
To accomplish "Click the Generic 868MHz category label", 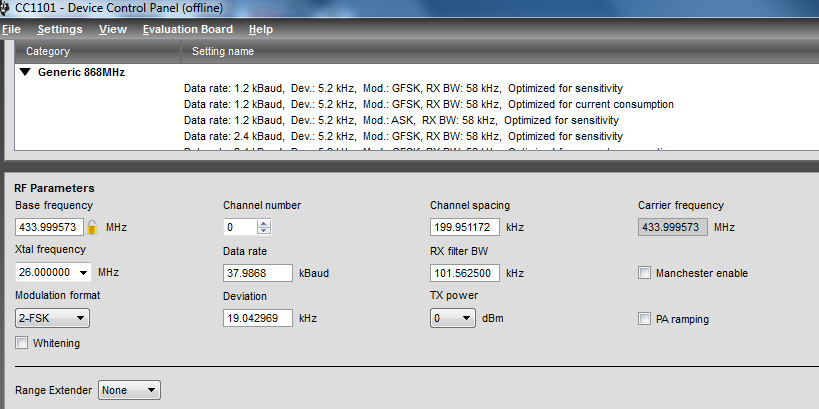I will pyautogui.click(x=81, y=72).
